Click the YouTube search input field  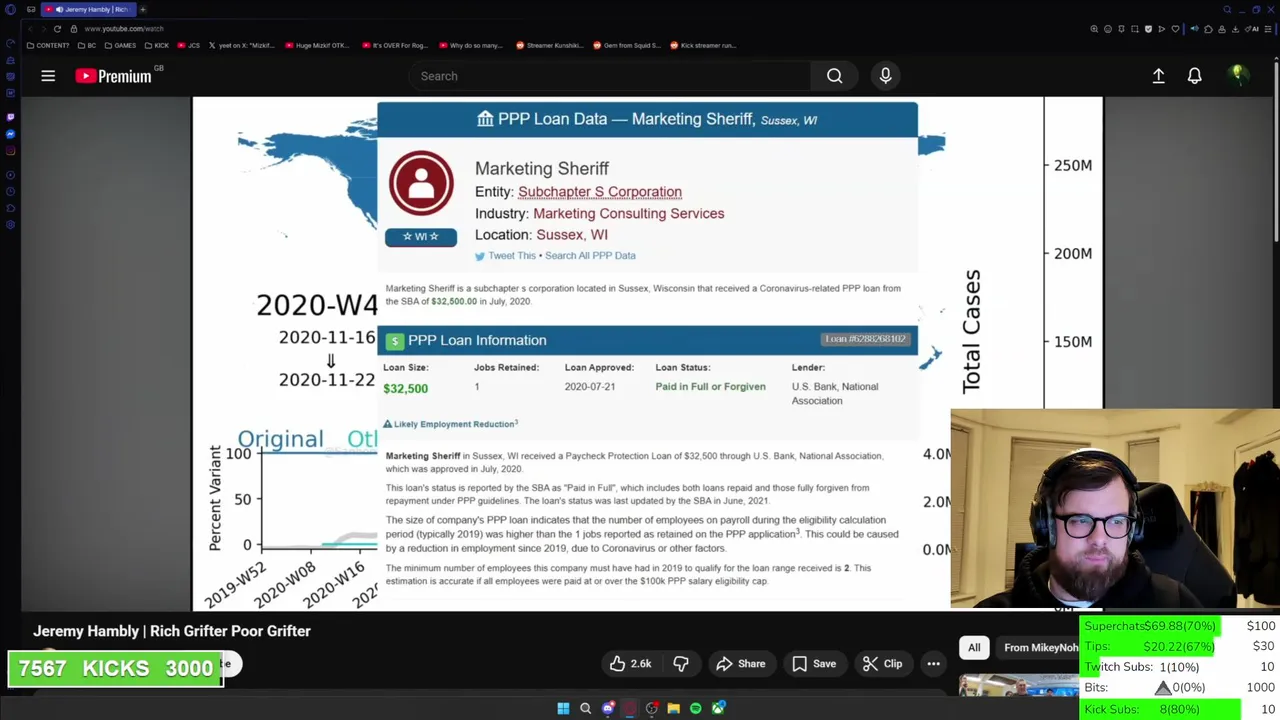(x=610, y=76)
